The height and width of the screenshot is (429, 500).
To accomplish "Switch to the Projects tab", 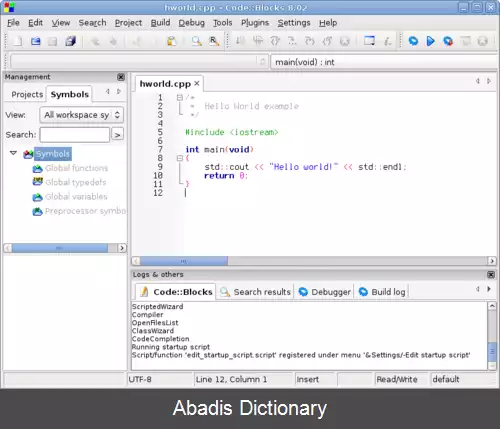I will (27, 95).
